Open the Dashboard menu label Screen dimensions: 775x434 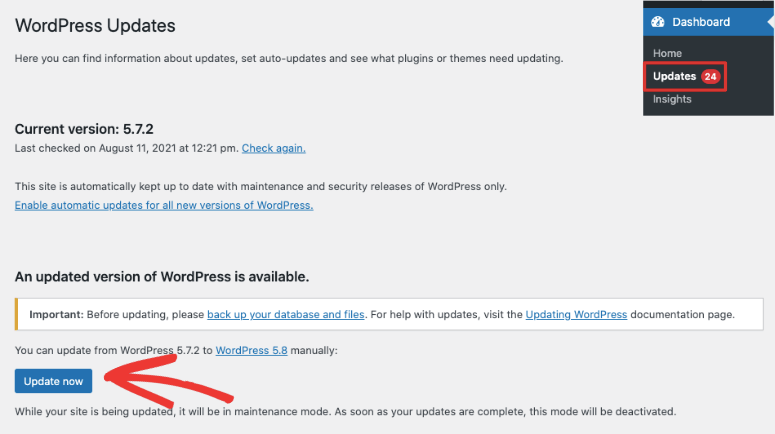(700, 22)
